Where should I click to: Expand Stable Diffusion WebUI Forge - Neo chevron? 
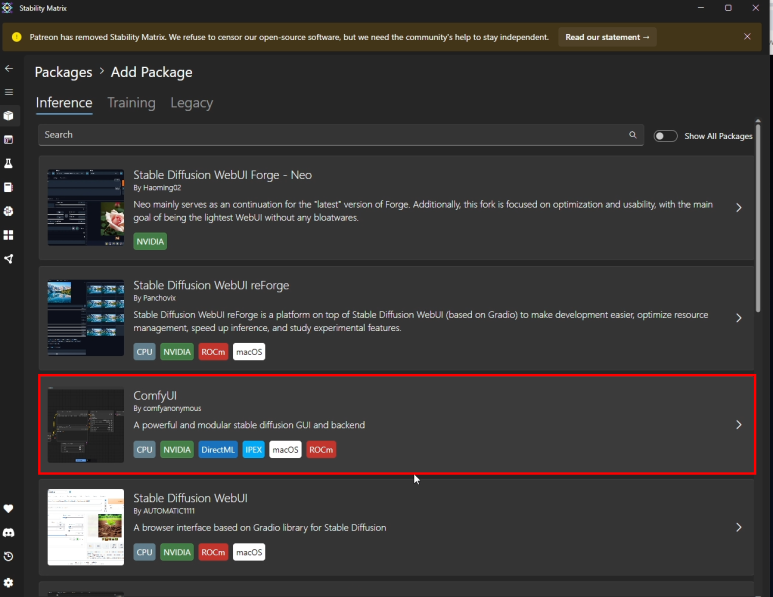738,208
